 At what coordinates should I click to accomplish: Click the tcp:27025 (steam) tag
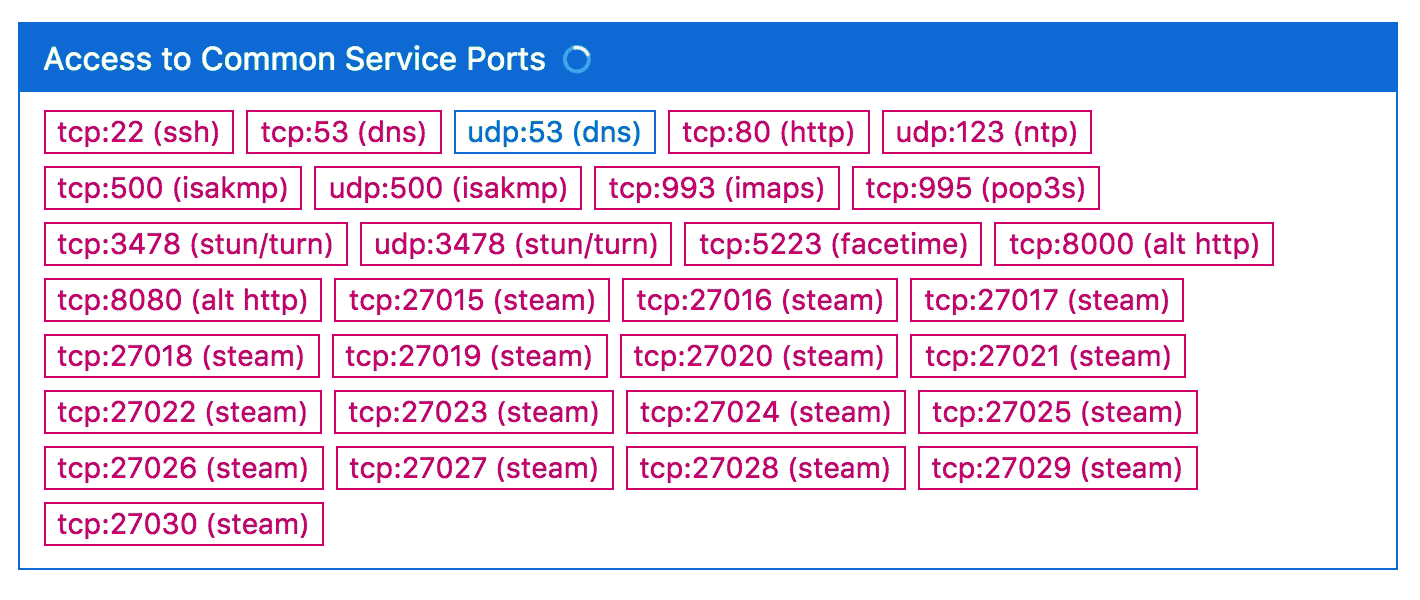pos(1058,412)
